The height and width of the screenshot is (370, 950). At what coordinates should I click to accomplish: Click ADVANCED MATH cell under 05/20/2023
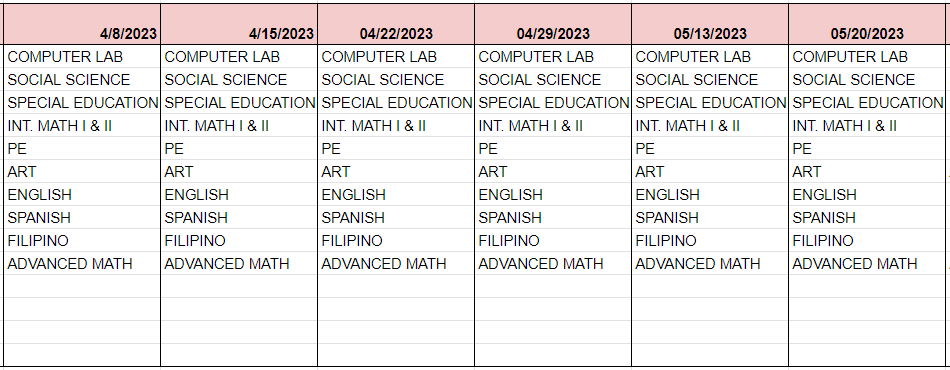[x=868, y=264]
